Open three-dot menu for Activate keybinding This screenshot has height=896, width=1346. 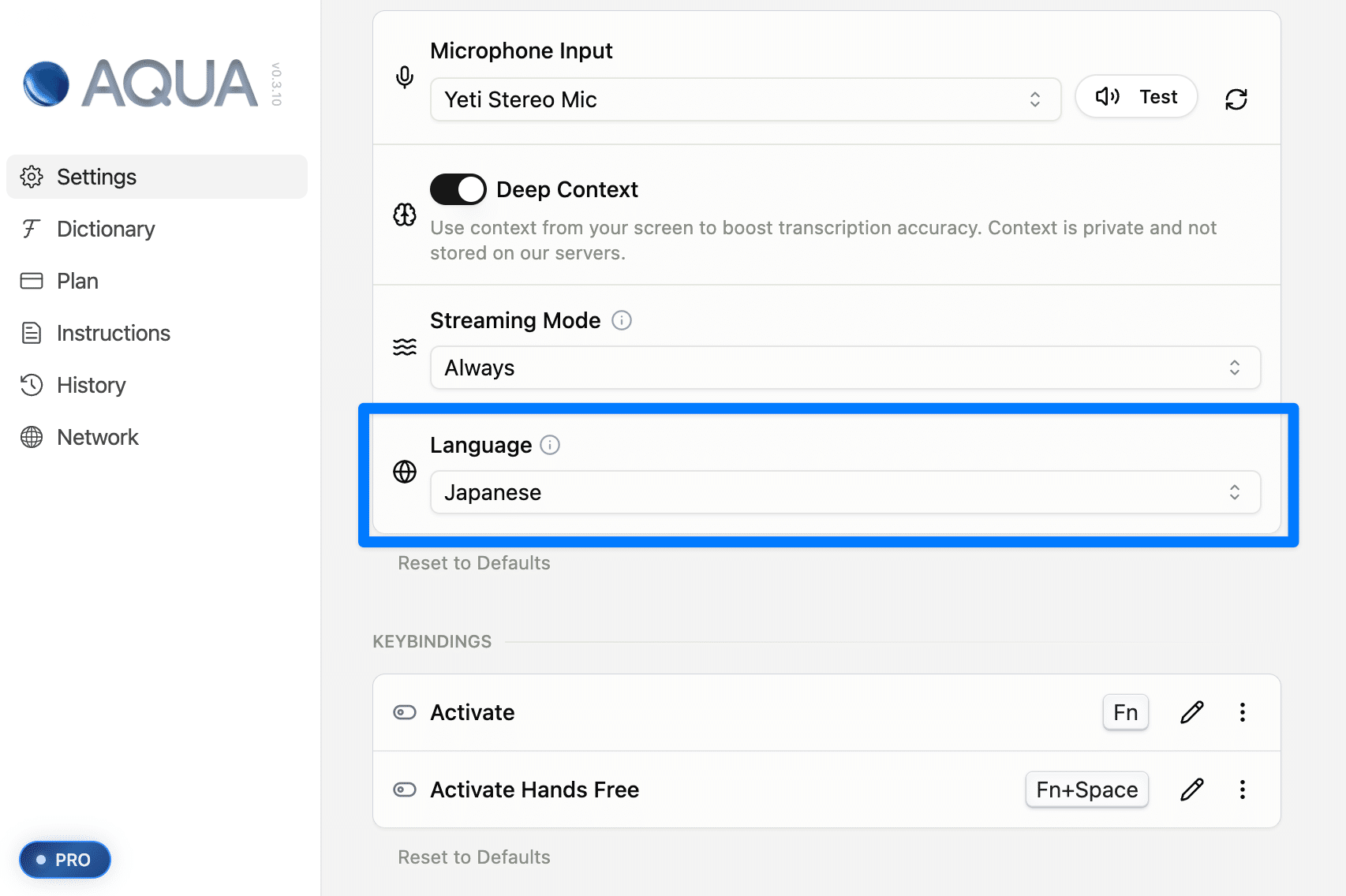1242,712
